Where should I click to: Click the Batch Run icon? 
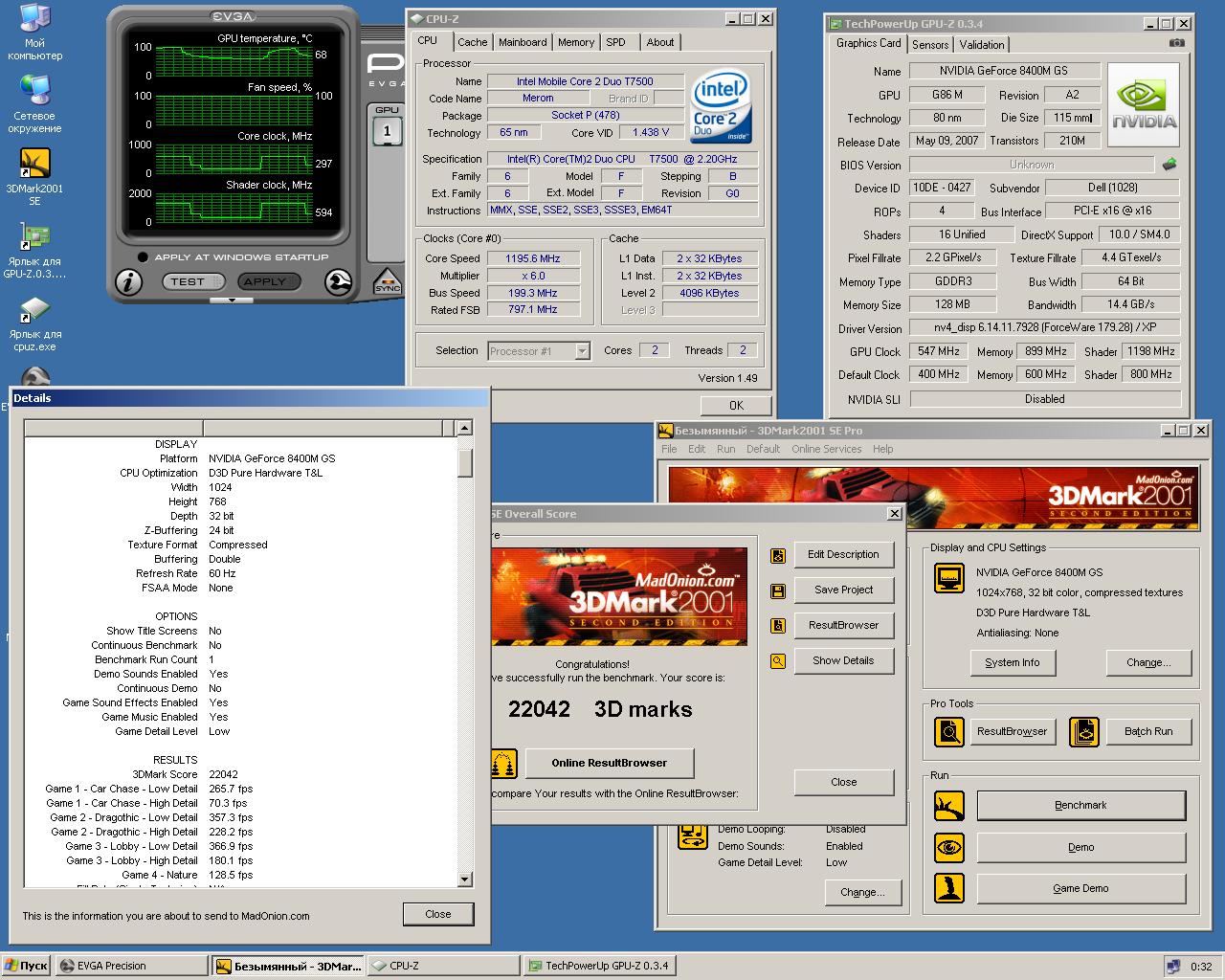[x=1084, y=732]
